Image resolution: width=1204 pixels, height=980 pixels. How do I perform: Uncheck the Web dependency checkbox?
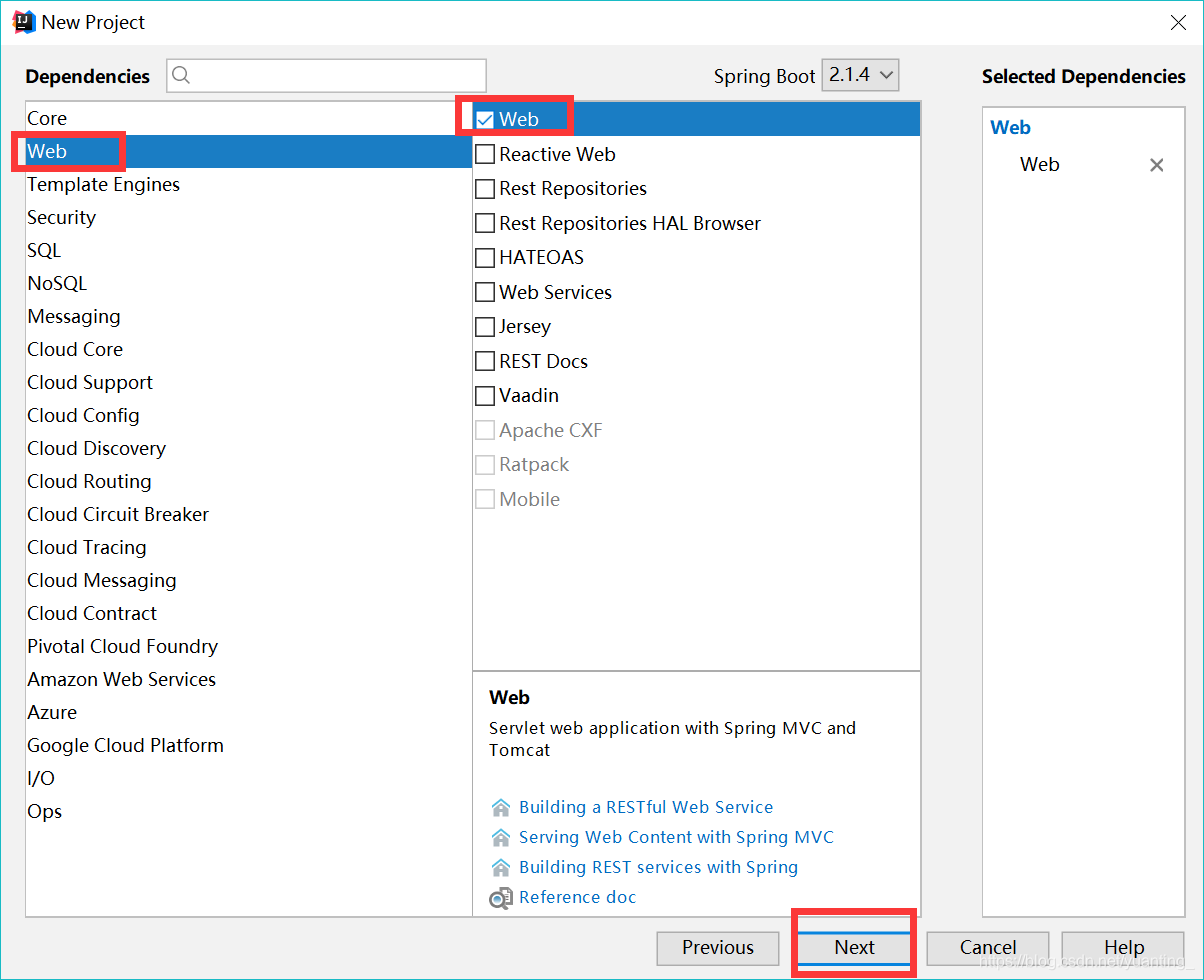(485, 119)
